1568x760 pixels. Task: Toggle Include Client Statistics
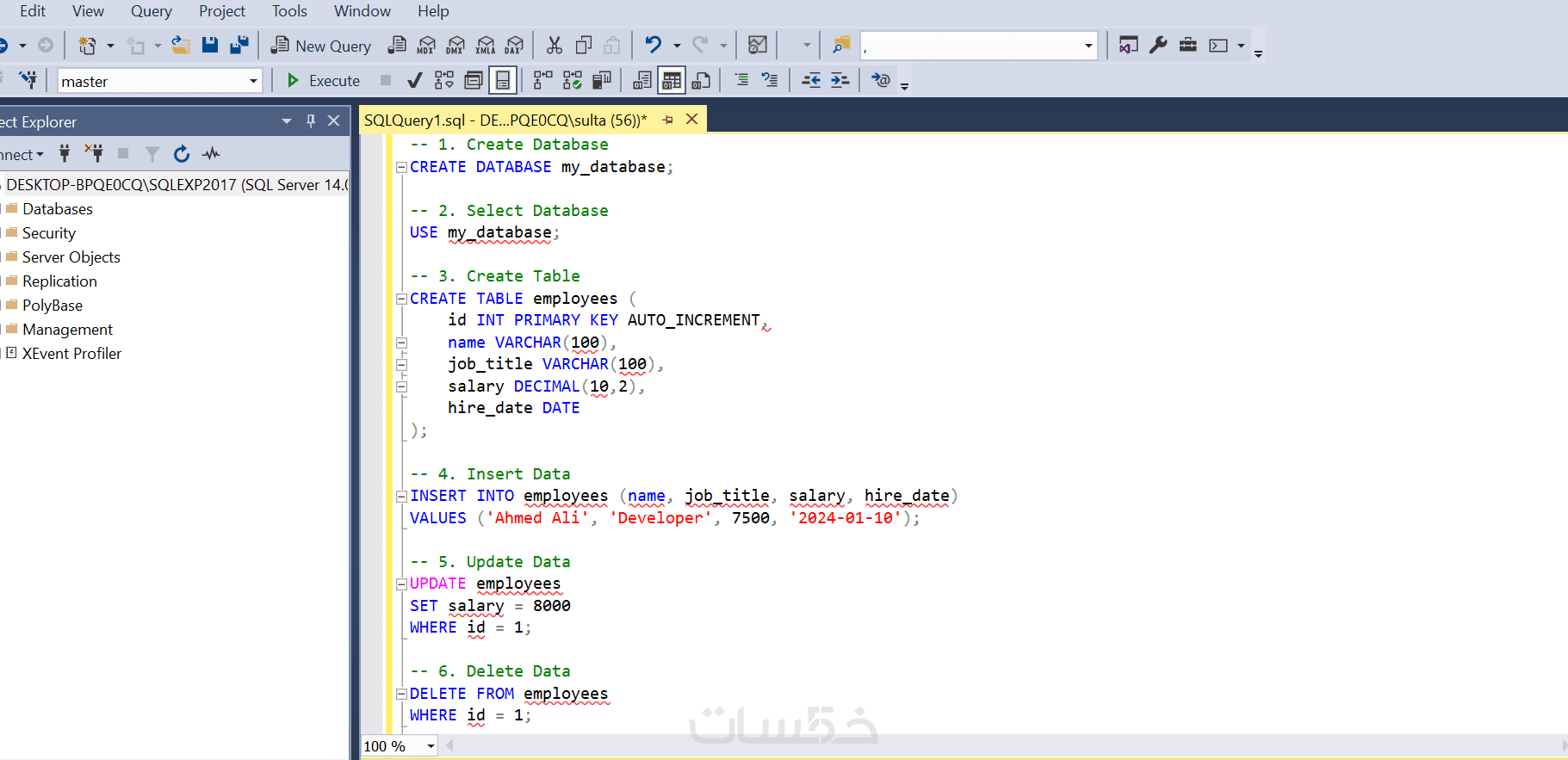click(602, 81)
